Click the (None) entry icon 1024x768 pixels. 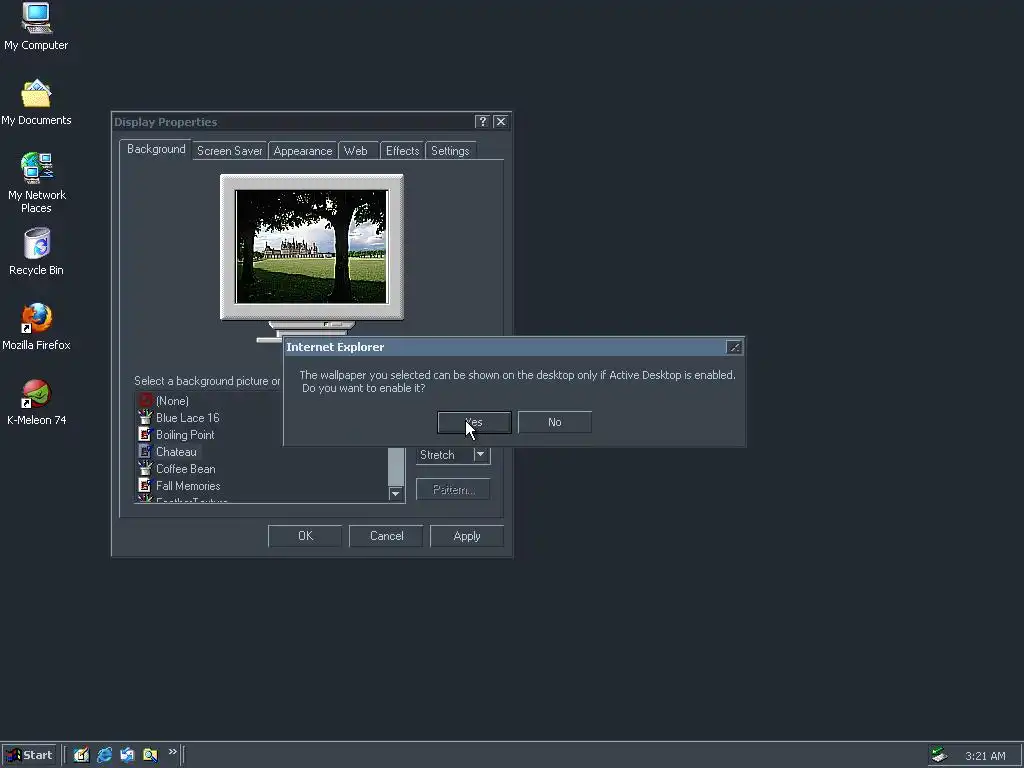click(x=146, y=400)
